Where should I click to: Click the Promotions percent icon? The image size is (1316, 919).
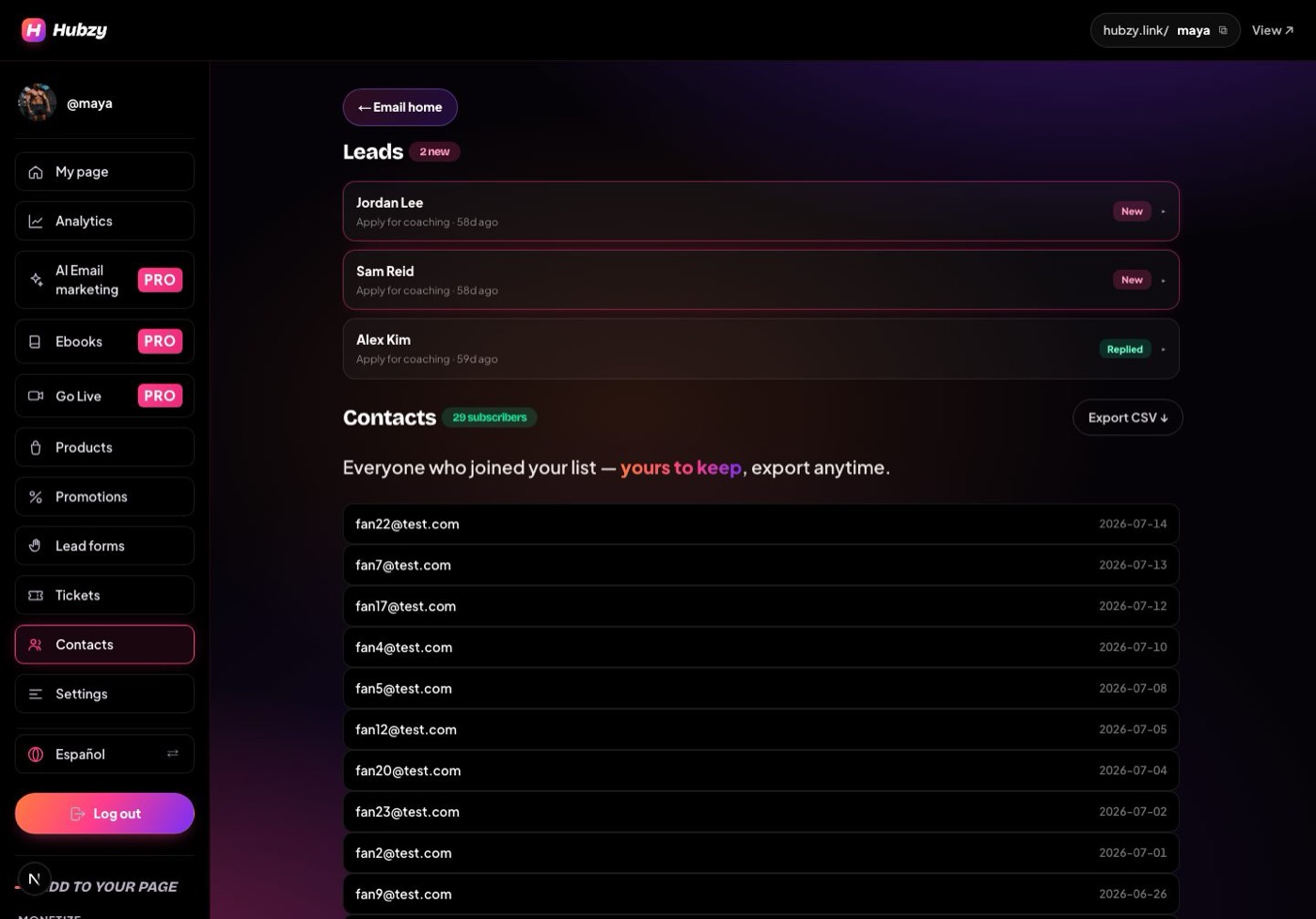(36, 496)
